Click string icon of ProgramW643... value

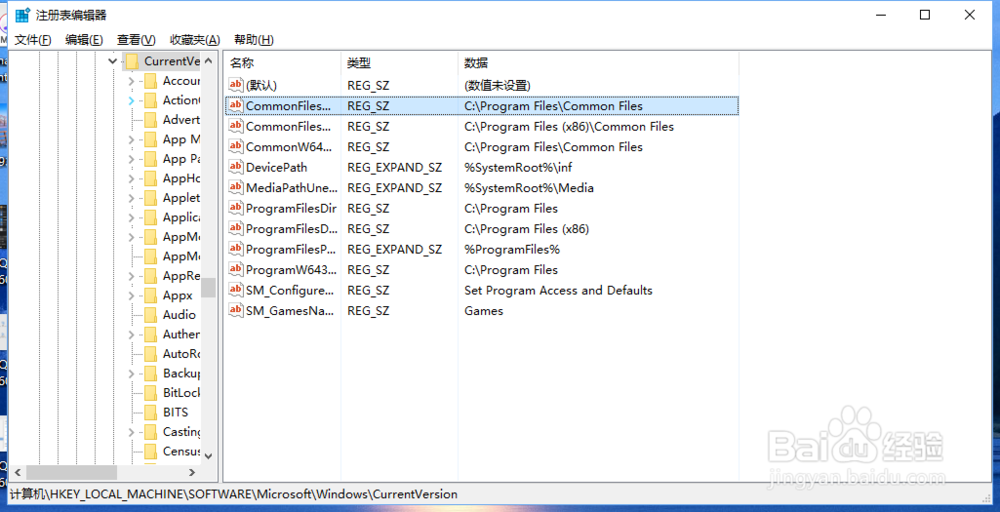236,270
